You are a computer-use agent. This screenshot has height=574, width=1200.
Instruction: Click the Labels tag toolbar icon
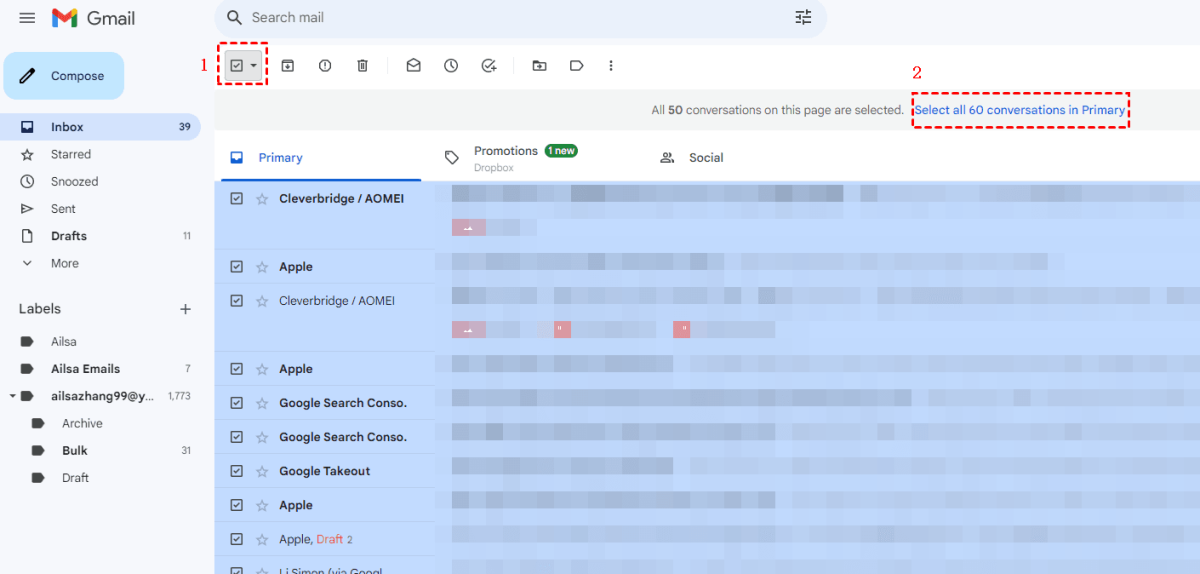click(x=577, y=66)
